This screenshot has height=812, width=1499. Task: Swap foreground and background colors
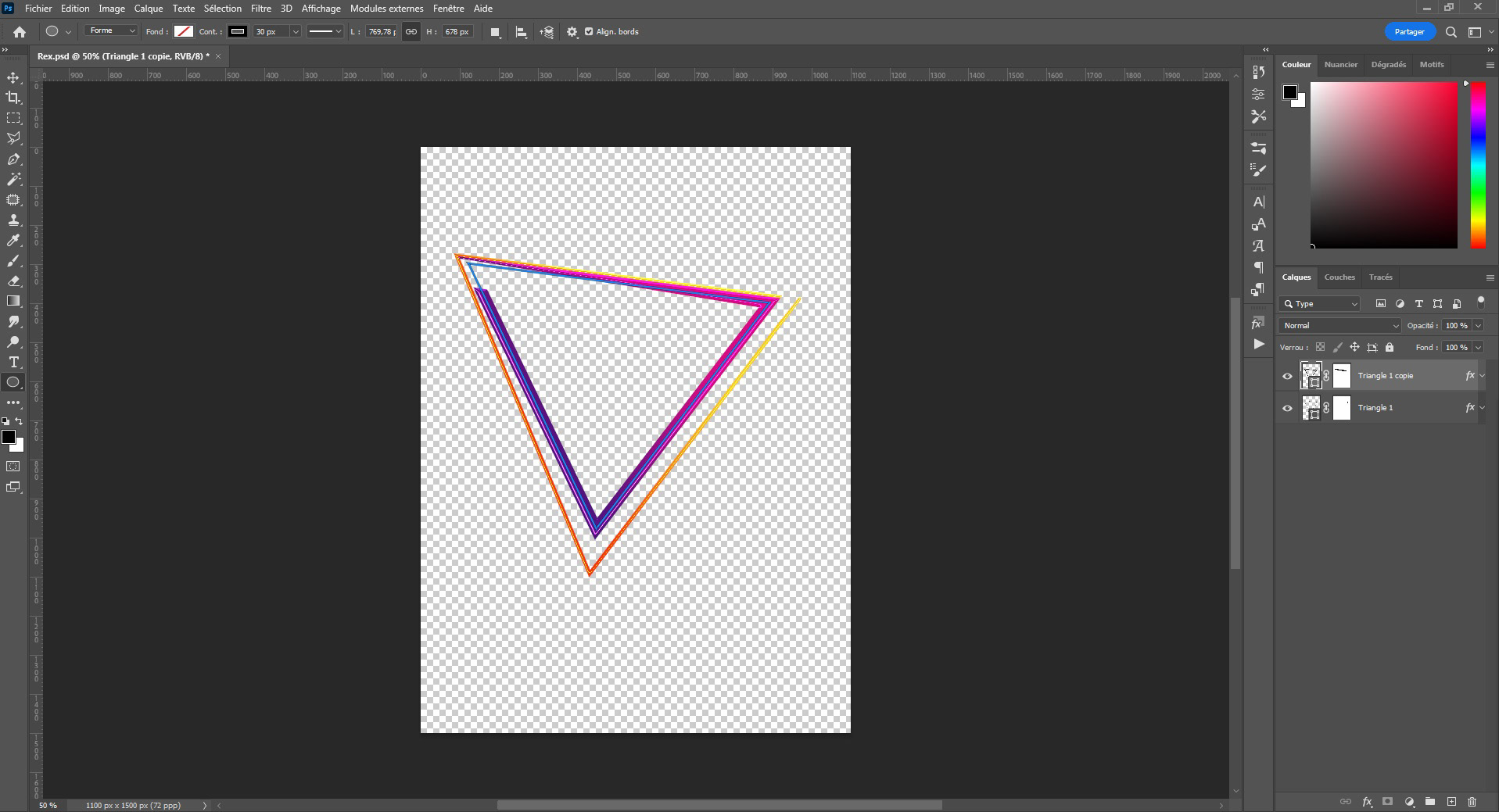20,421
